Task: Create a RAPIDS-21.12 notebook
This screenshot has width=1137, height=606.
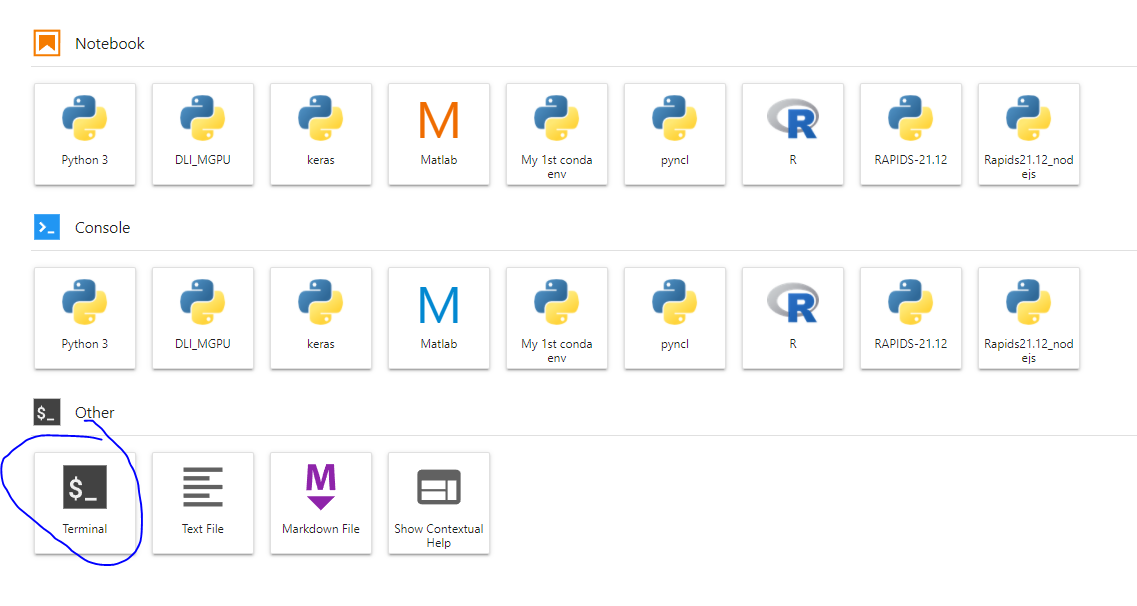Action: click(911, 134)
